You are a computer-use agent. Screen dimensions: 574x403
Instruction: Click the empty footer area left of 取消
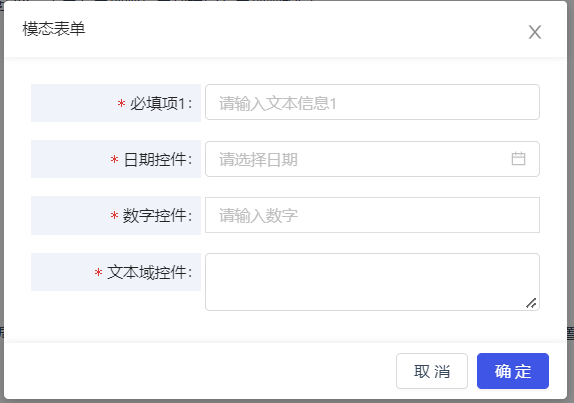[x=200, y=371]
